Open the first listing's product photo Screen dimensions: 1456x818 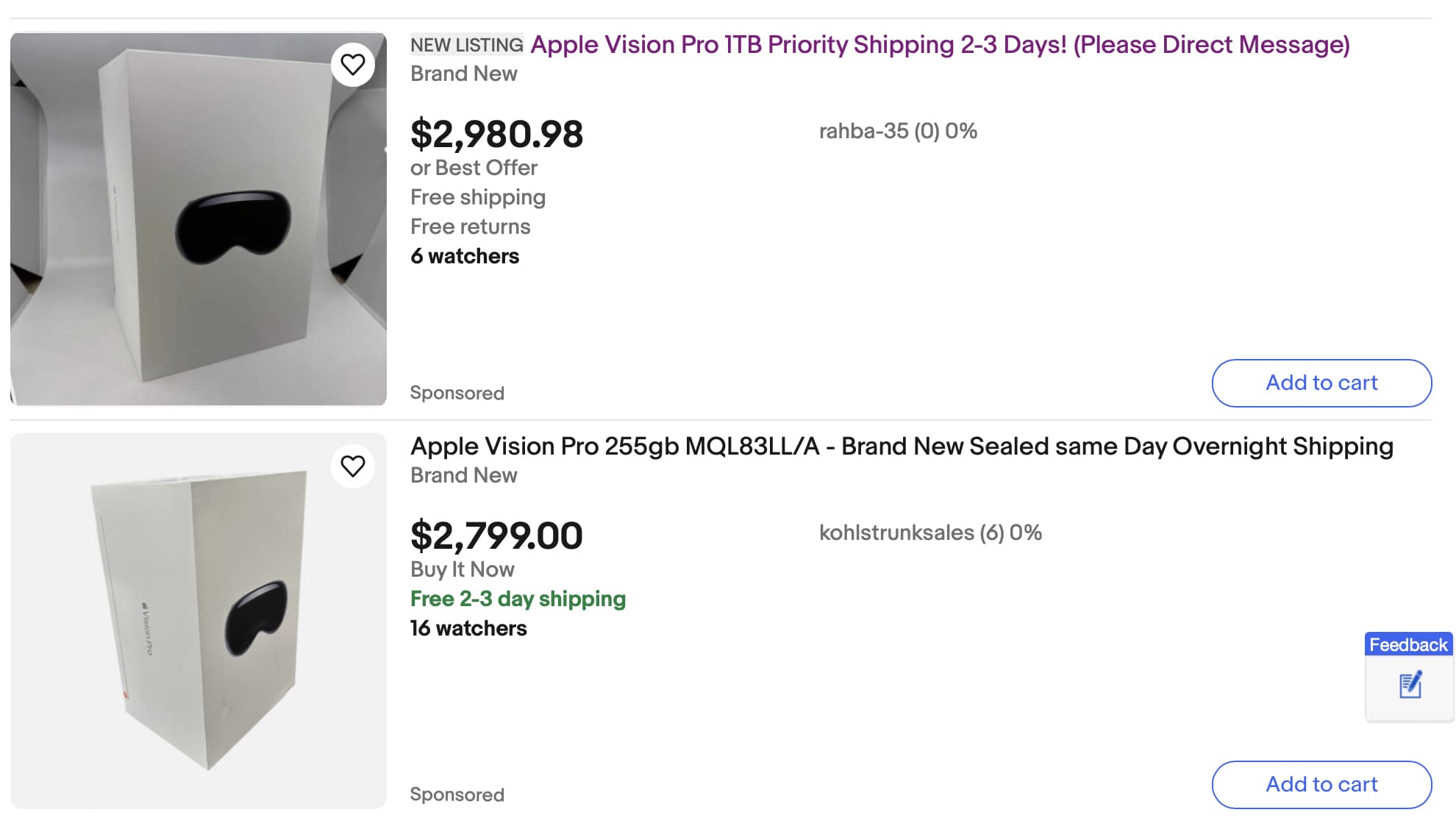click(199, 217)
